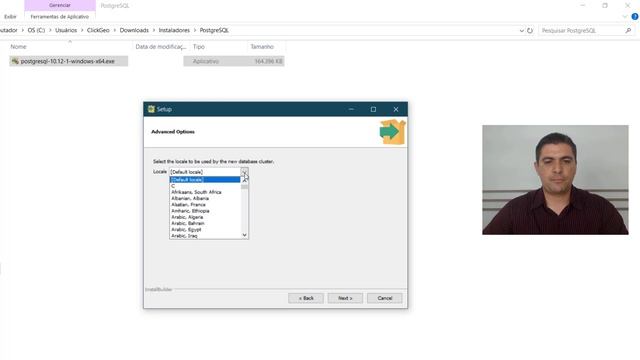Navigate to Instaladores in breadcrumb
The image size is (640, 360).
click(x=174, y=30)
